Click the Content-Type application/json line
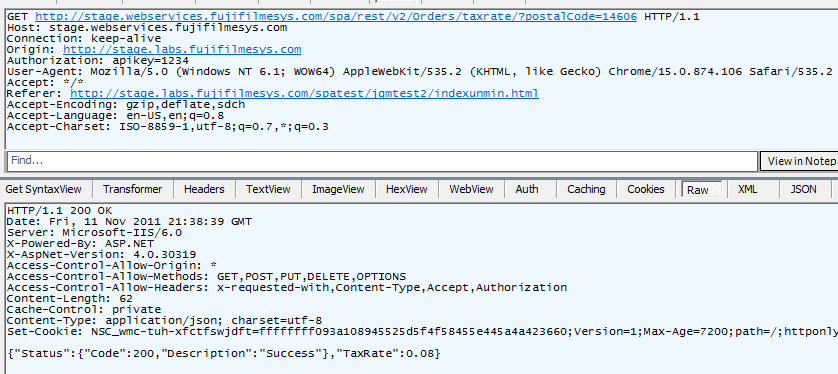 pyautogui.click(x=165, y=321)
